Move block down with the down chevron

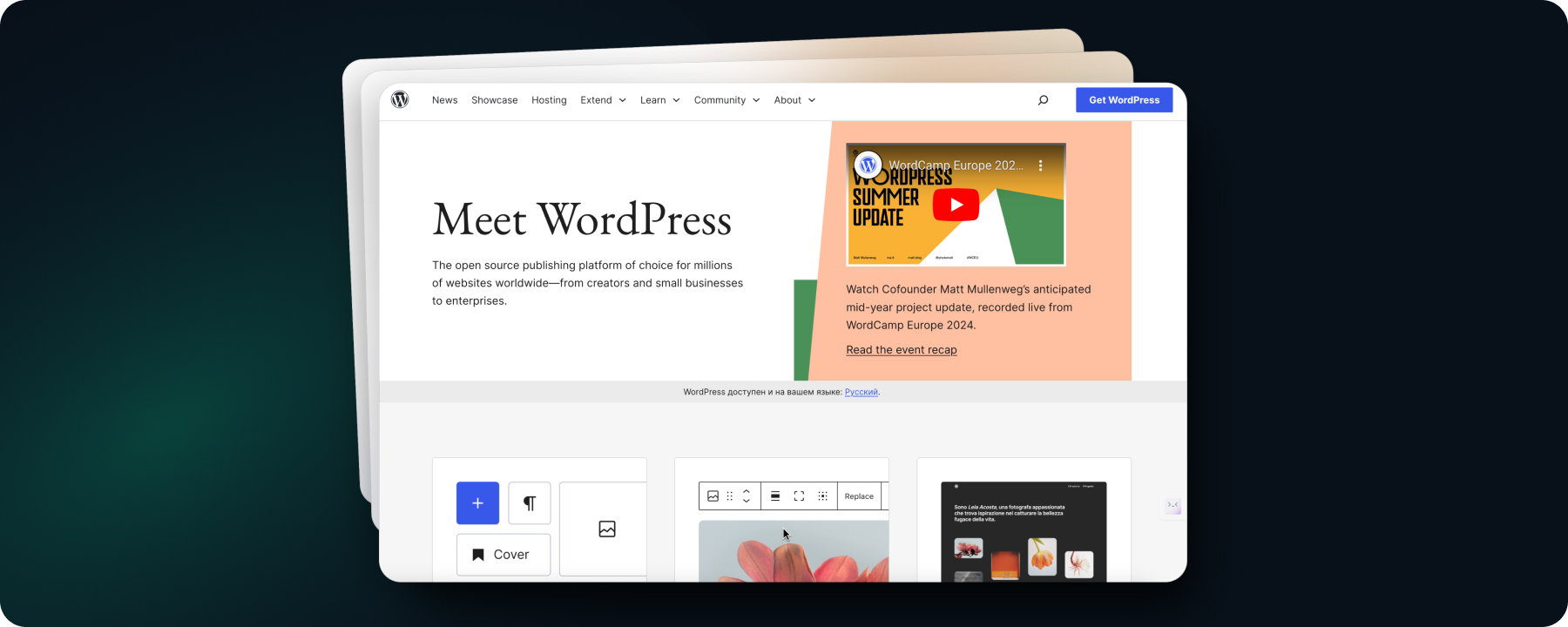point(747,501)
